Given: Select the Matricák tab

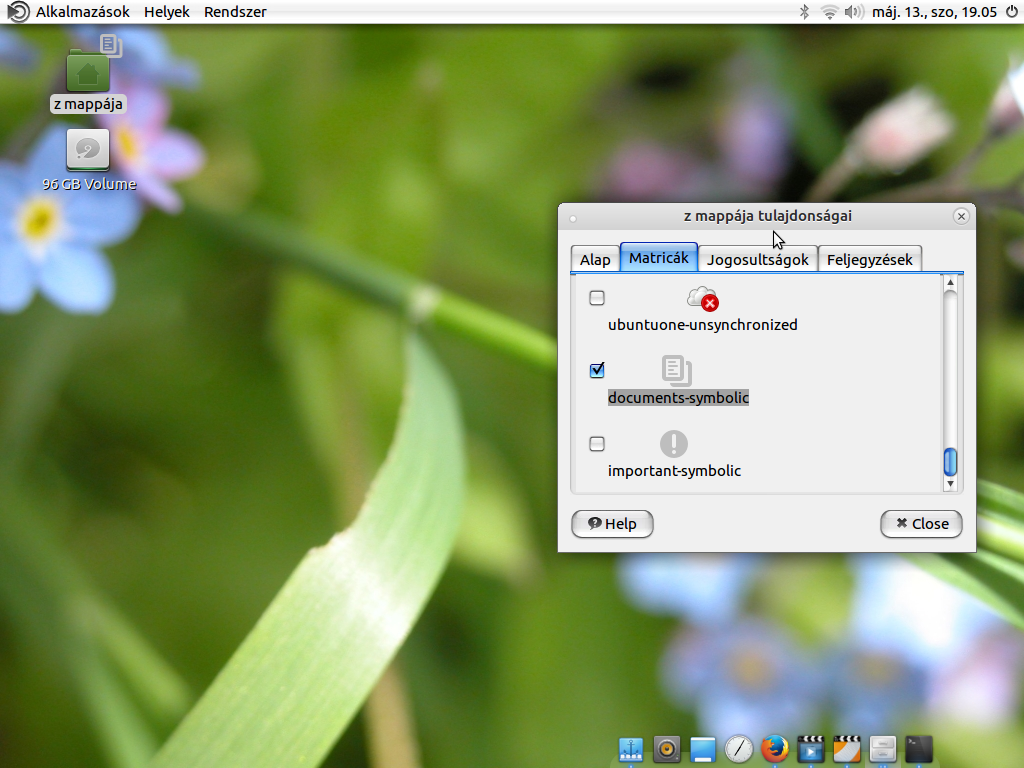Looking at the screenshot, I should point(659,257).
